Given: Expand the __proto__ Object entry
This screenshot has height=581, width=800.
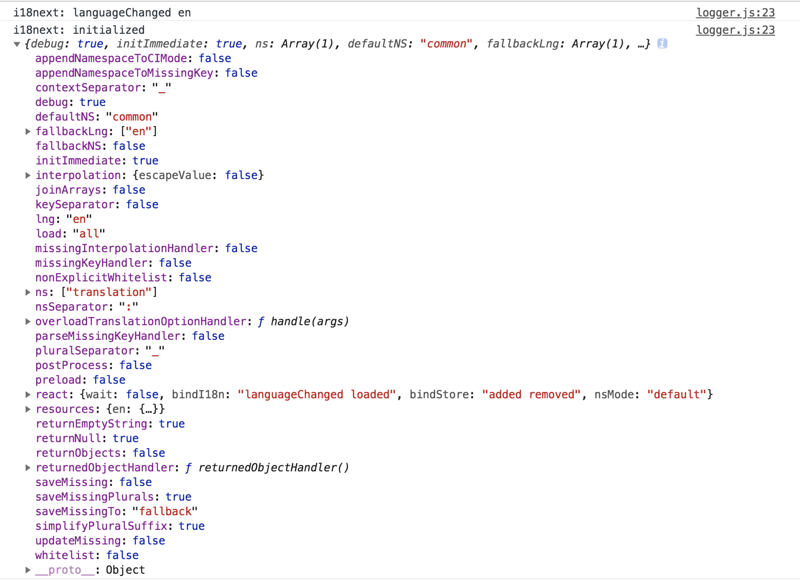Looking at the screenshot, I should [28, 570].
